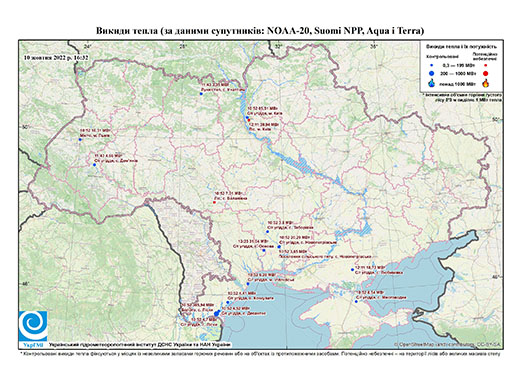Click the large red circle in the legend
520x368 pixels.
click(x=486, y=73)
